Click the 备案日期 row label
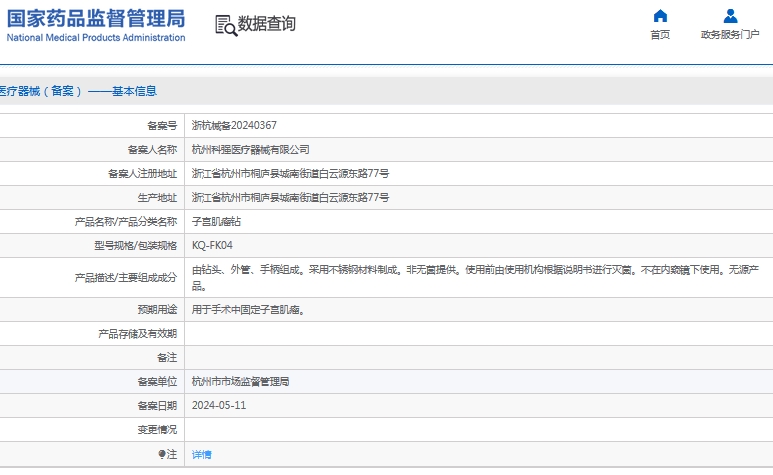Screen dimensions: 773x475 click(x=157, y=406)
